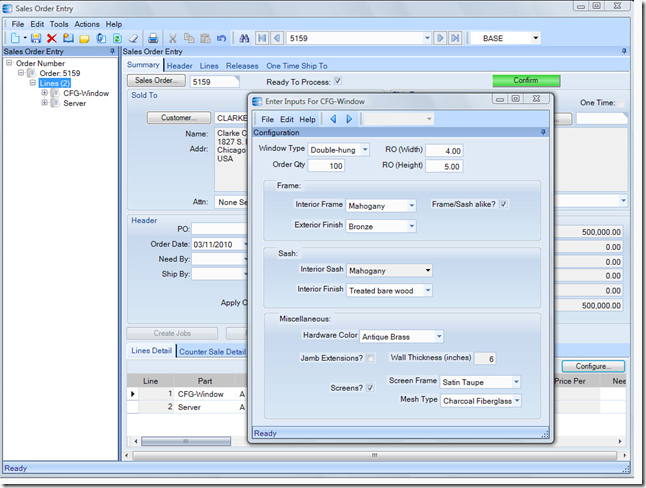Click the green Confirm button

(526, 81)
